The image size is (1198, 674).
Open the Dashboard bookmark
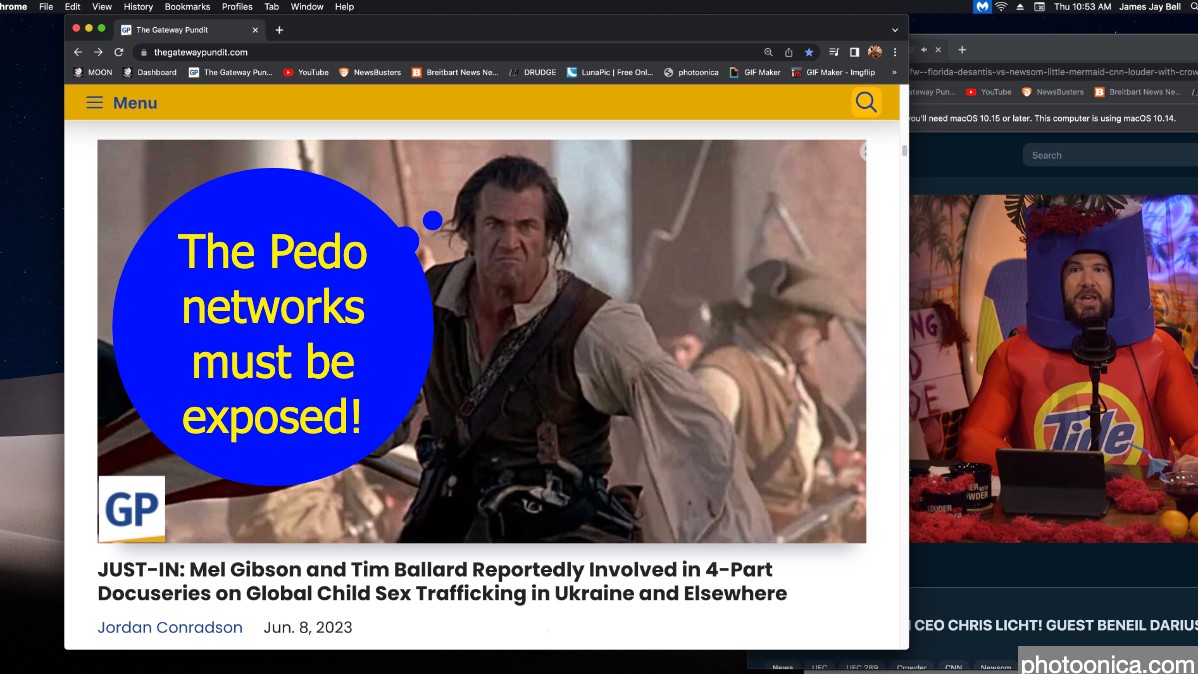(150, 73)
